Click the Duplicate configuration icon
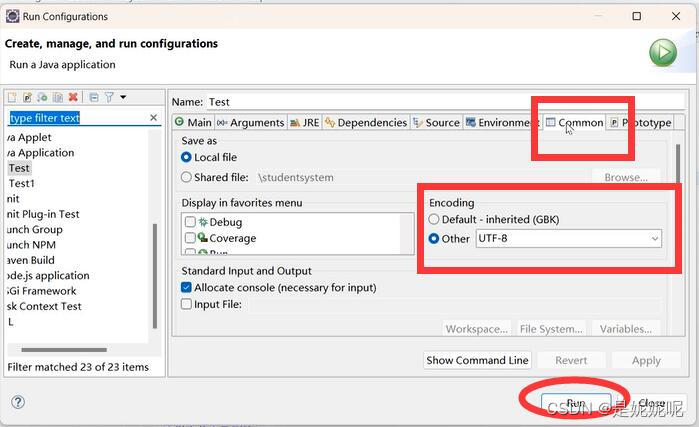This screenshot has height=427, width=699. click(x=58, y=97)
